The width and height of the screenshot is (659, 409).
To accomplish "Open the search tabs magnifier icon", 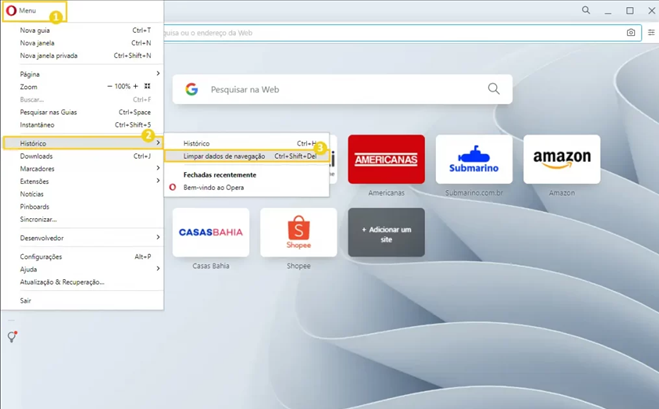I will pos(585,10).
